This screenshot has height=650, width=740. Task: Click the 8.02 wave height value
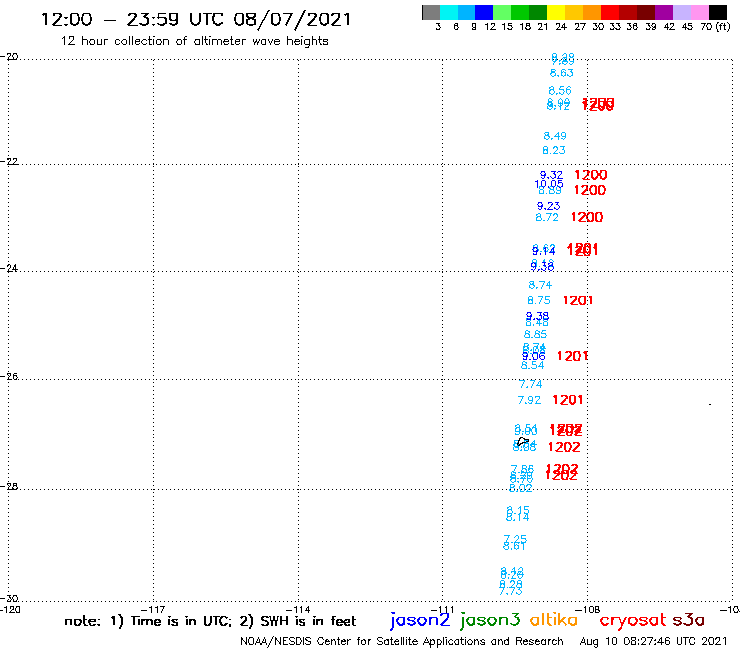tap(521, 488)
